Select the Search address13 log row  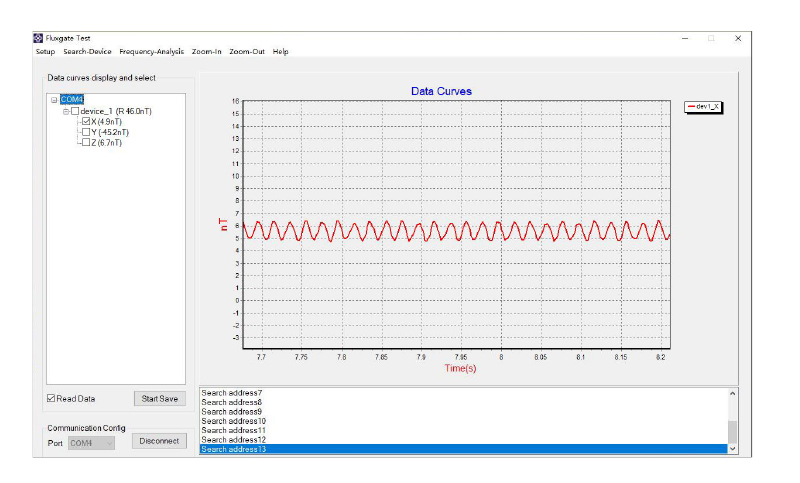463,449
